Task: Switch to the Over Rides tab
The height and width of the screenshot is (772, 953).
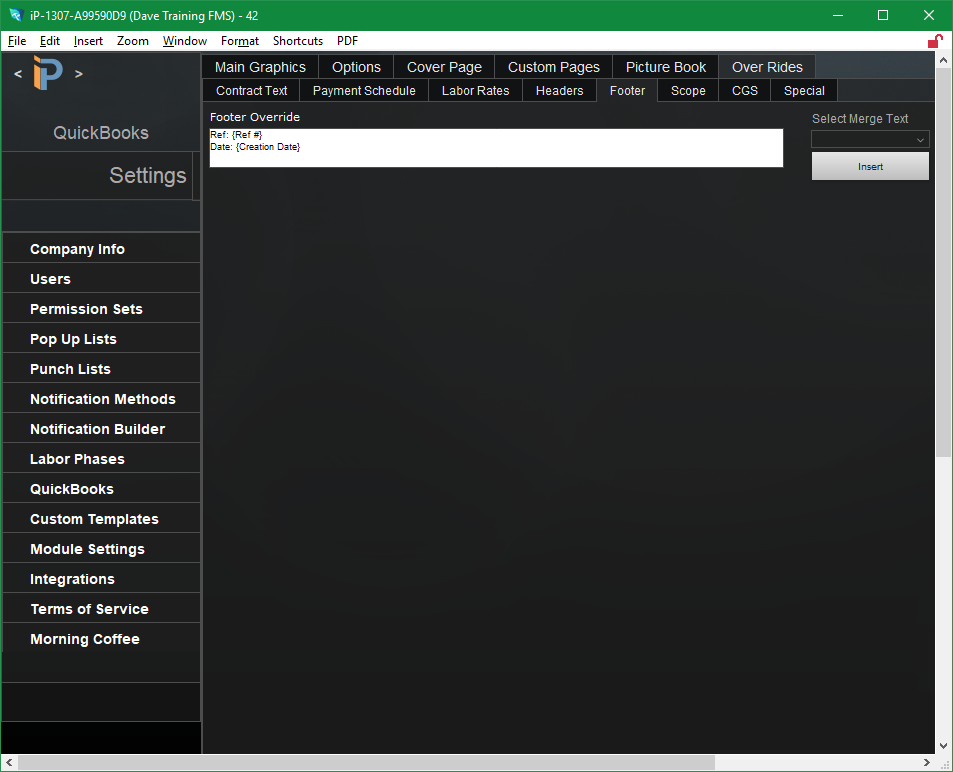Action: coord(766,66)
